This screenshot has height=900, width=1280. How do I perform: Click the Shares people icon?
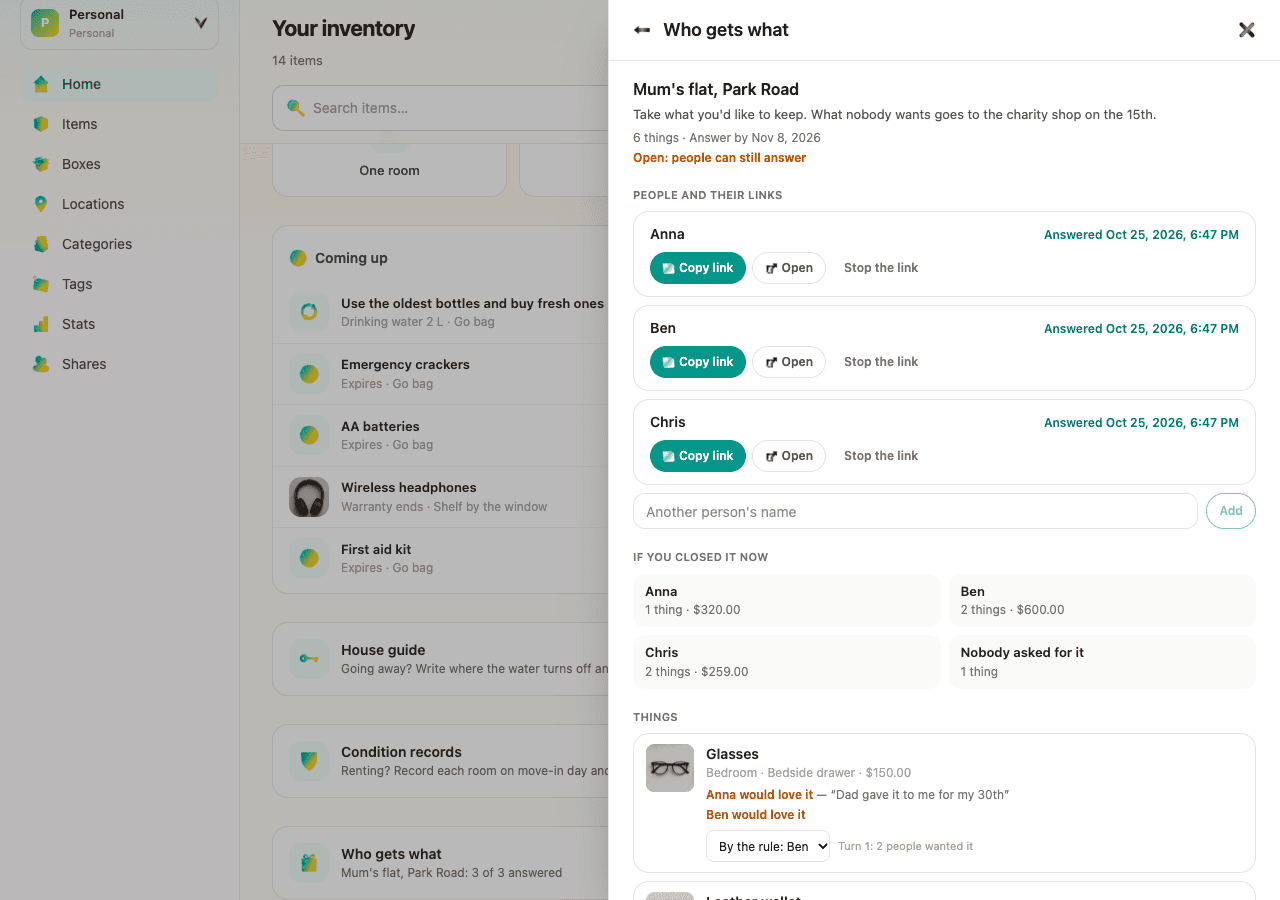click(x=41, y=364)
